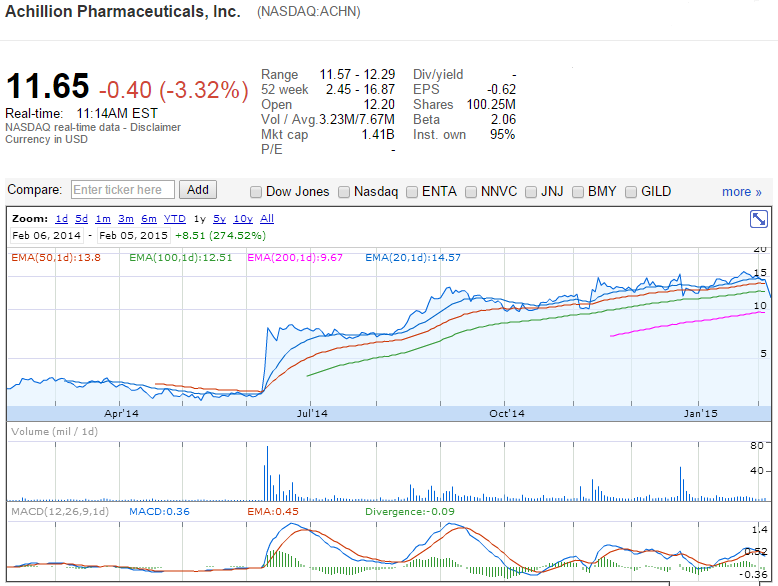Switch chart zoom to 3m
Screen dimensions: 778x586
(x=126, y=219)
